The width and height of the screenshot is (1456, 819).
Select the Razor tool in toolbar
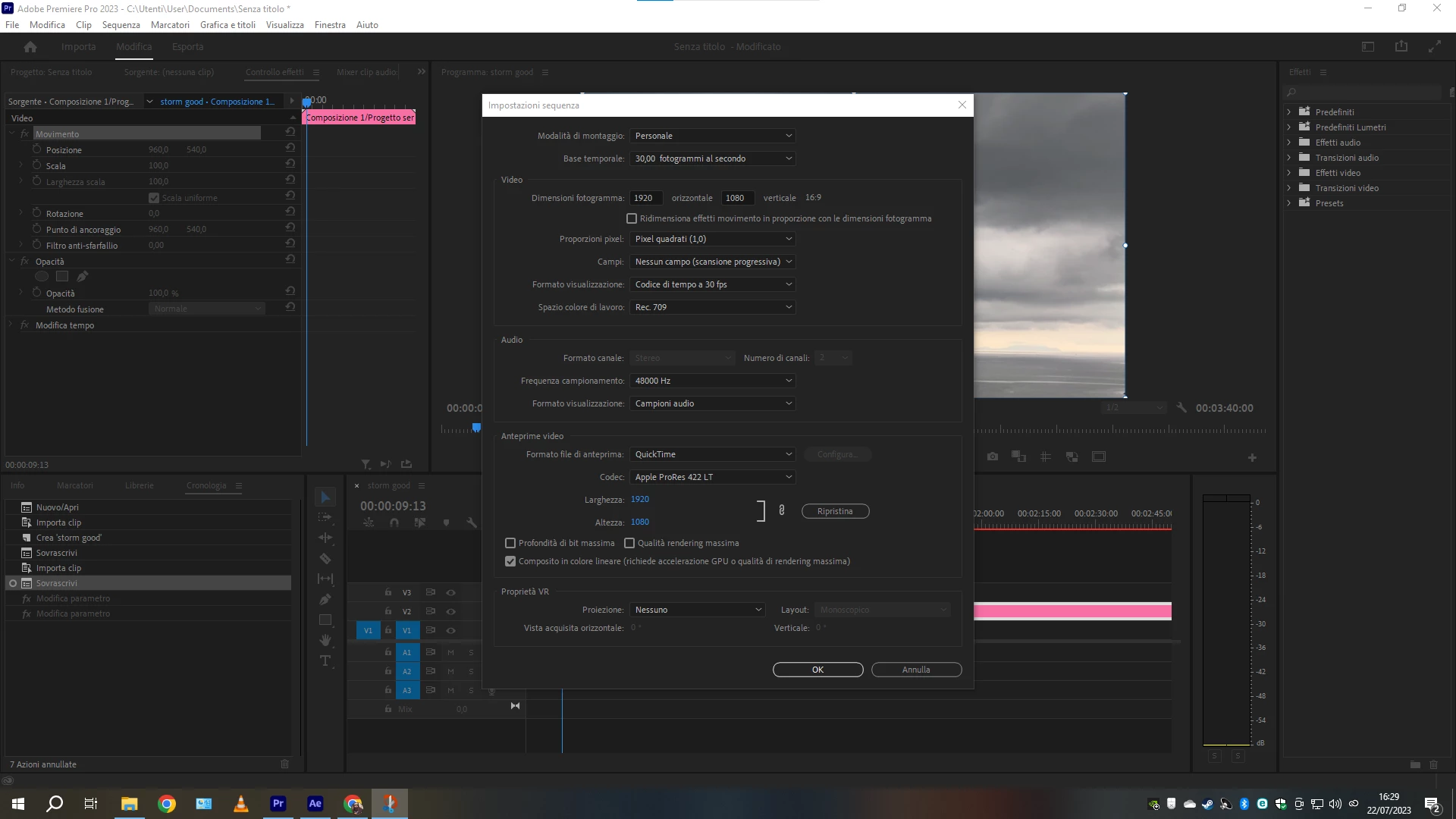click(x=325, y=559)
